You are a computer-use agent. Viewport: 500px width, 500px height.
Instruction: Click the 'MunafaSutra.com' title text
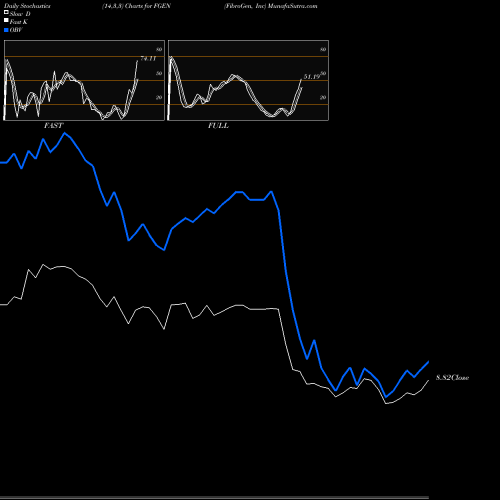(293, 6)
